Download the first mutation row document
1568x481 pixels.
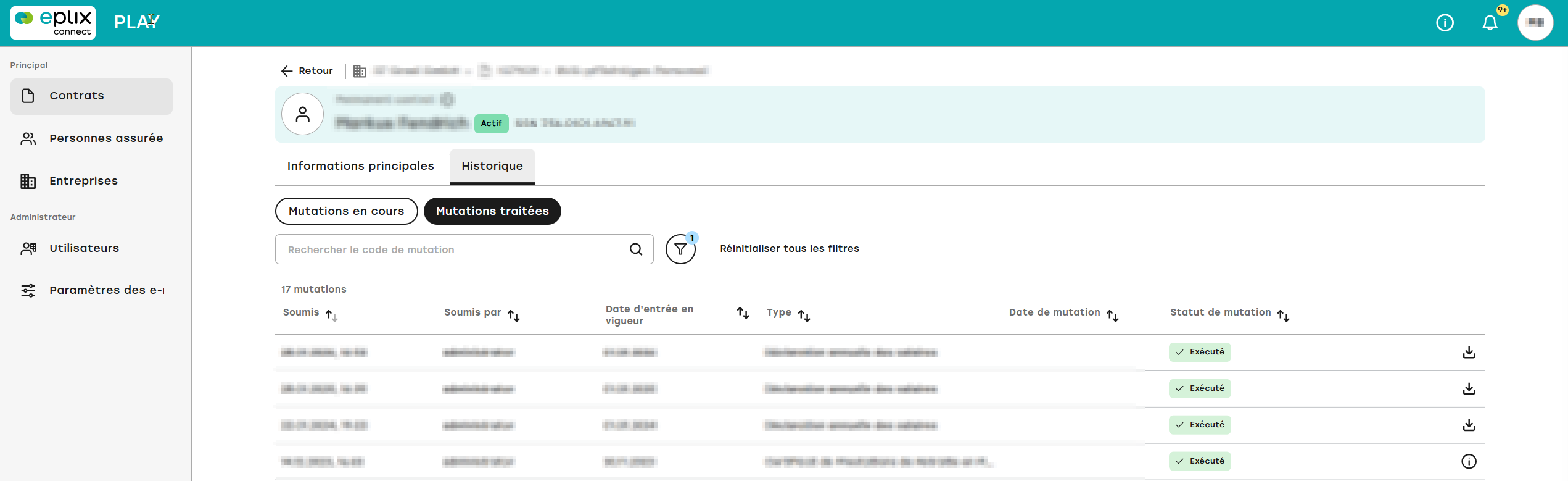1469,353
